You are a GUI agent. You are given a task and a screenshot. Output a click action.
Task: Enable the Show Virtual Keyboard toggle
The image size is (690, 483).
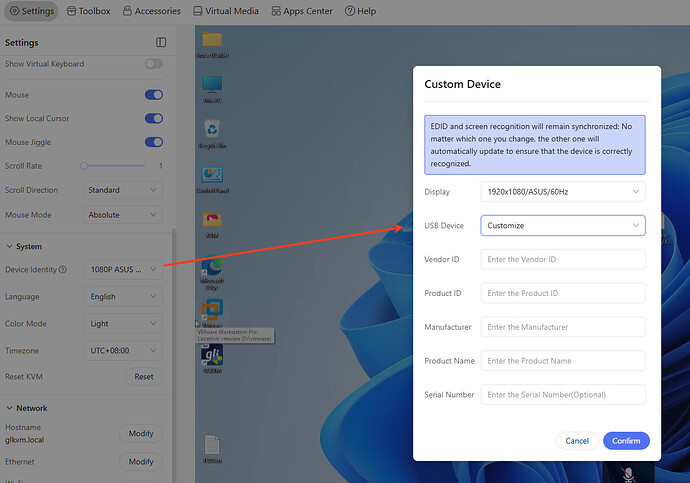click(153, 64)
